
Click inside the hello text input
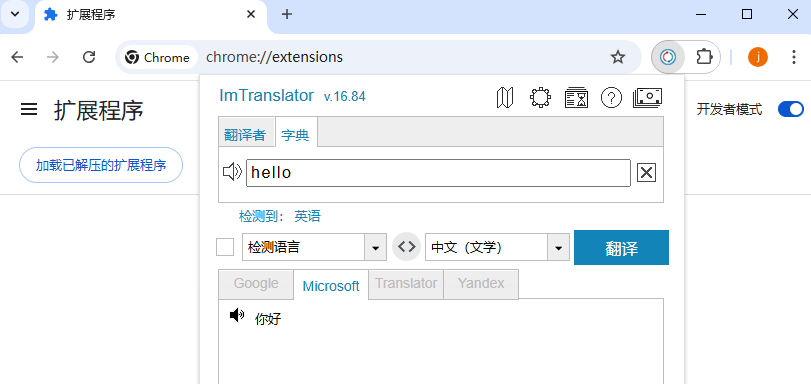(438, 172)
